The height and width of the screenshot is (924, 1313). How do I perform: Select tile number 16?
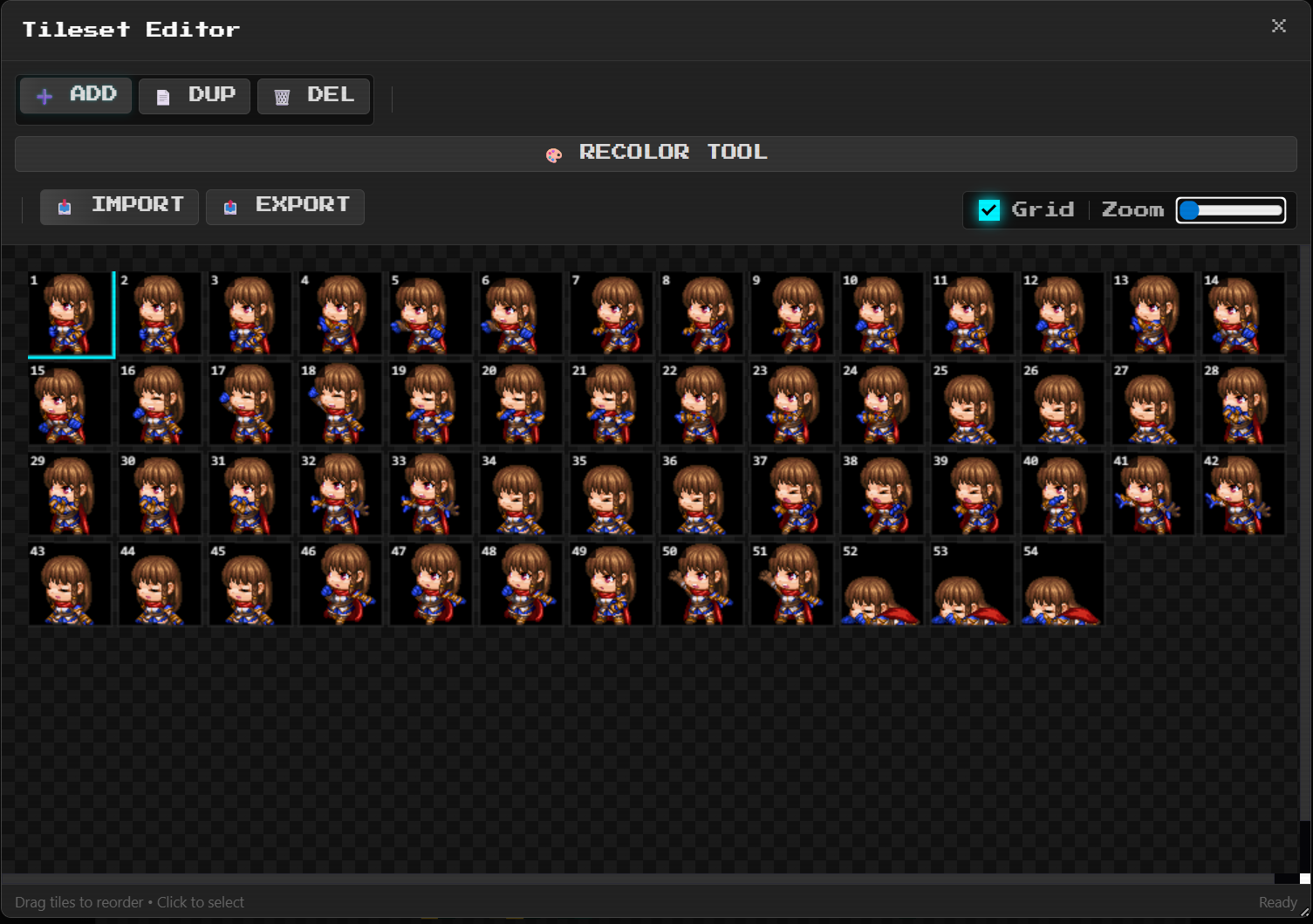click(161, 405)
